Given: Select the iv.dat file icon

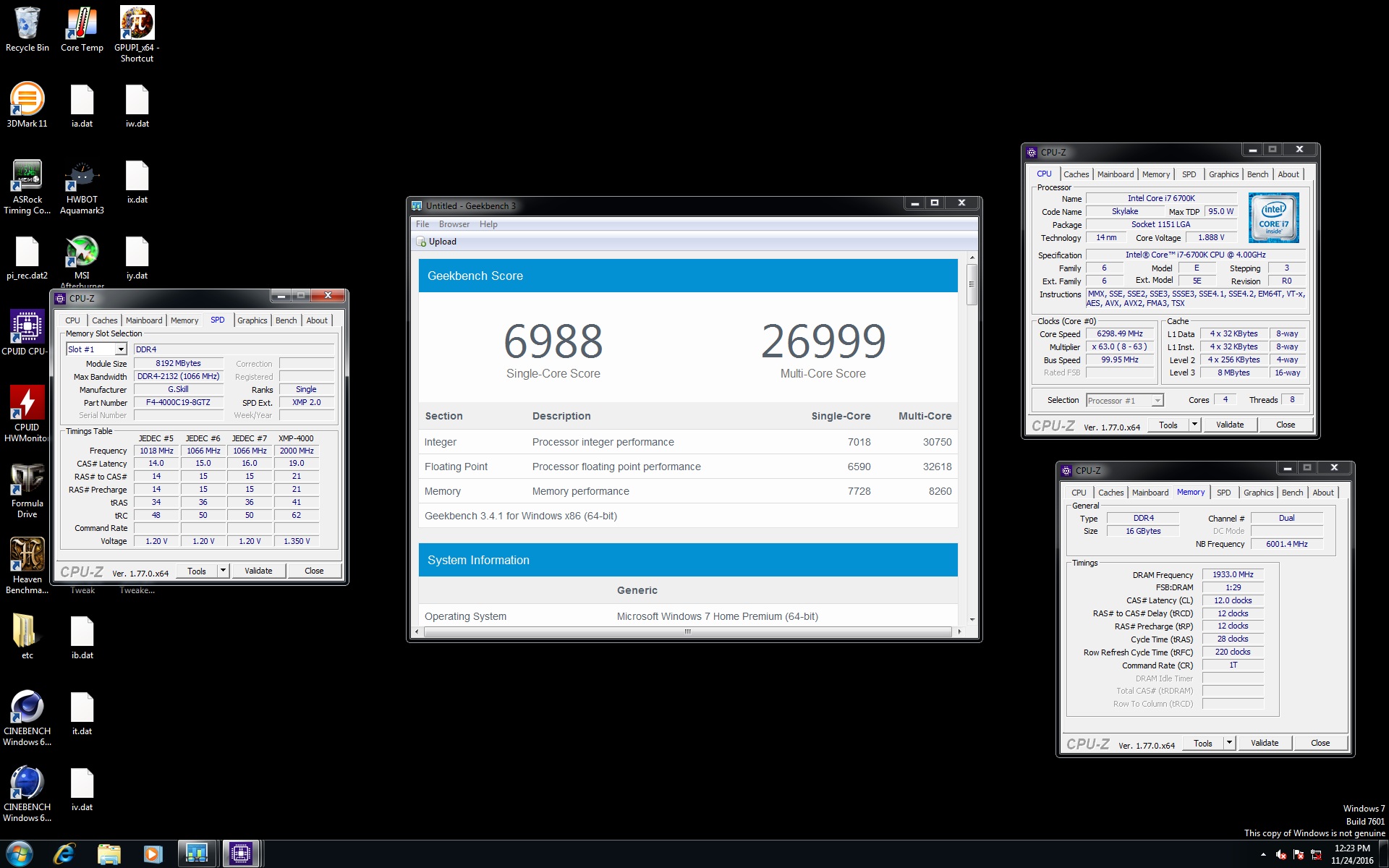Looking at the screenshot, I should pos(82,788).
